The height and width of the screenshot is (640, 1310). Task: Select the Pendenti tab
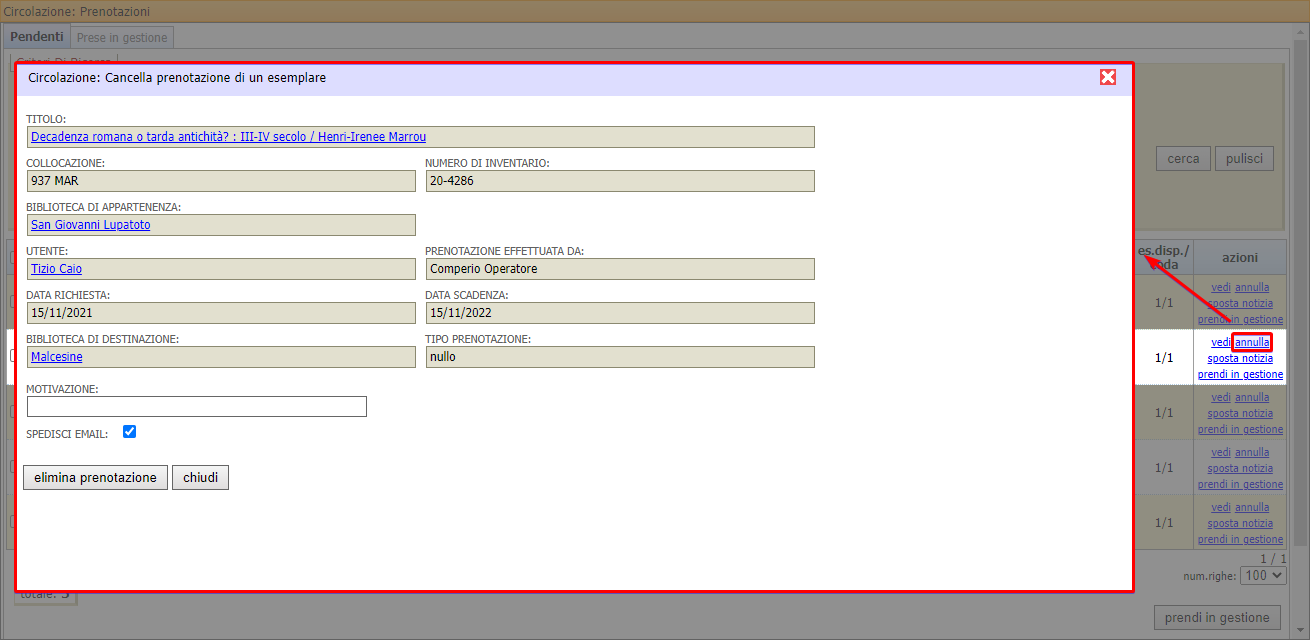pyautogui.click(x=37, y=36)
